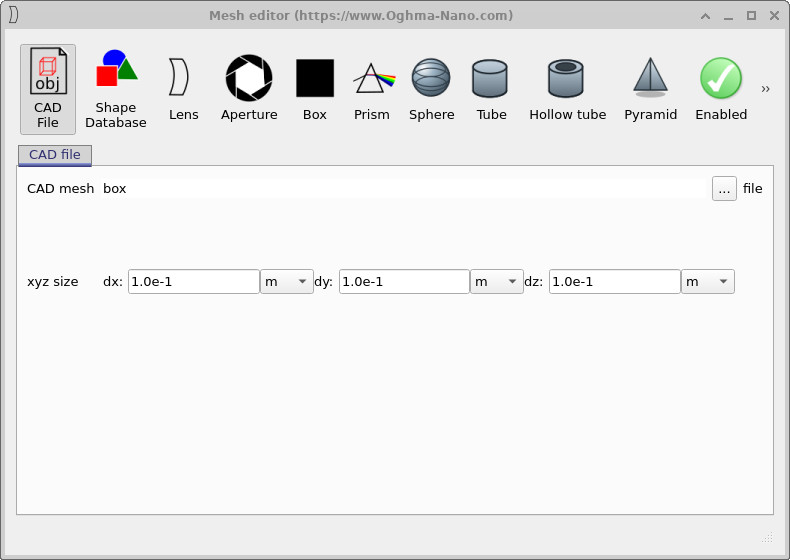Pick the Tube shape
The width and height of the screenshot is (790, 560).
coord(491,89)
